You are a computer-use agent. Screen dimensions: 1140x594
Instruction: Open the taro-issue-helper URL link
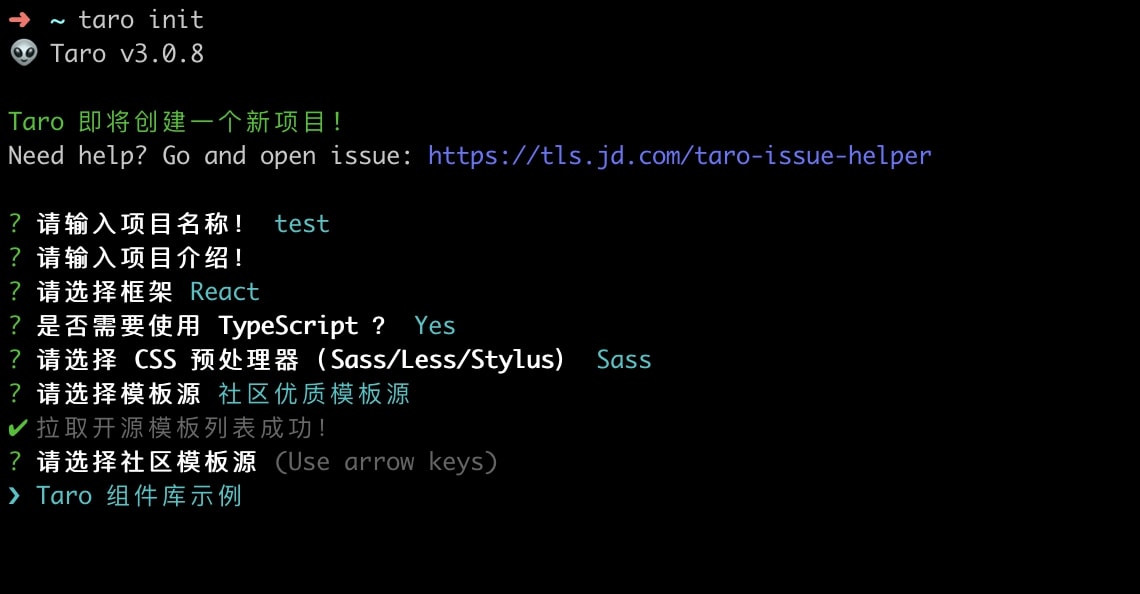pyautogui.click(x=680, y=156)
